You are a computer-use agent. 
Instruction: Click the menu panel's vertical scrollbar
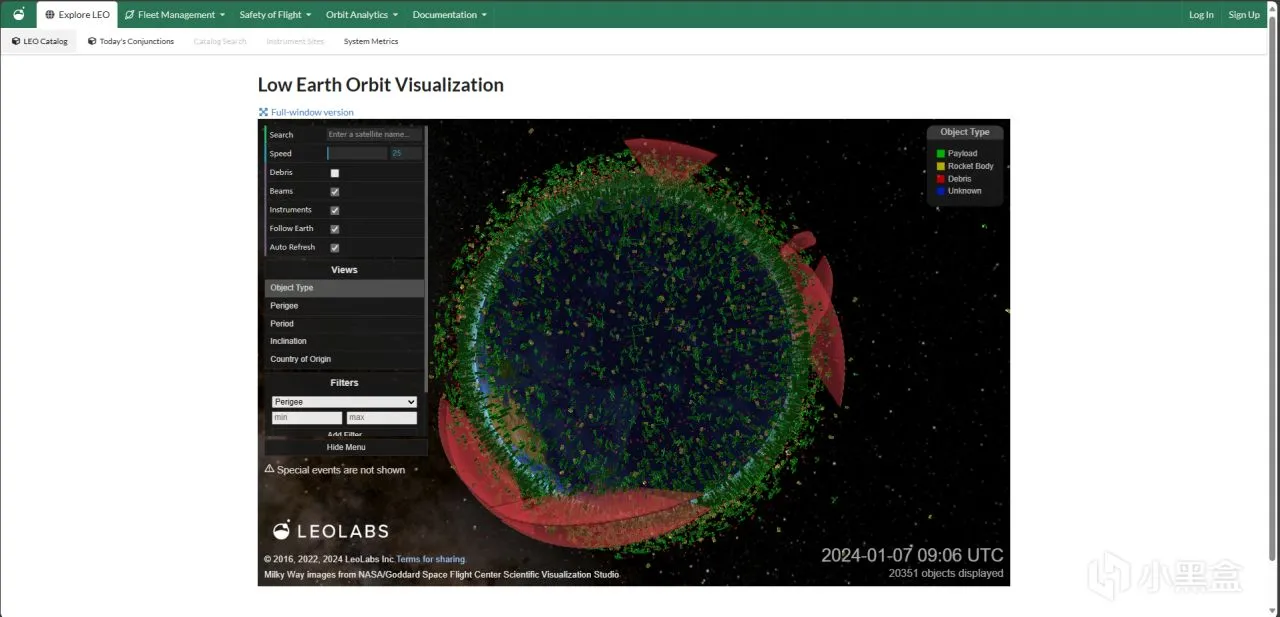pos(426,260)
